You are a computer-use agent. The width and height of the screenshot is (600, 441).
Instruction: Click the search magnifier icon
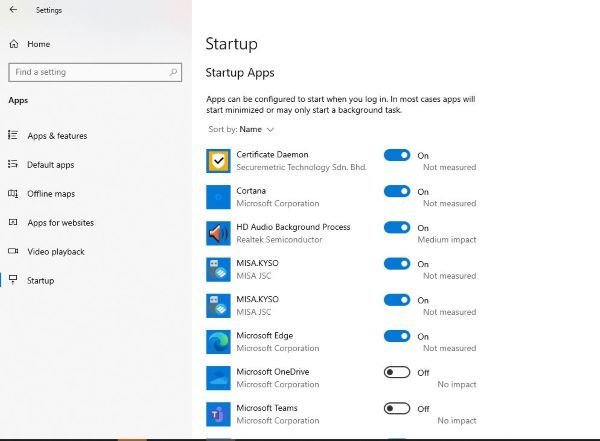(173, 72)
